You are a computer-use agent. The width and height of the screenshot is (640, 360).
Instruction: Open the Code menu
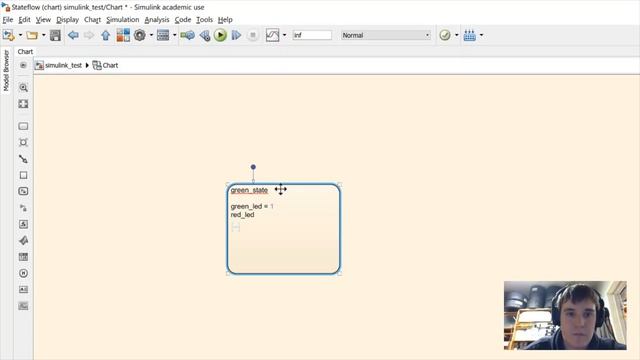tap(183, 20)
